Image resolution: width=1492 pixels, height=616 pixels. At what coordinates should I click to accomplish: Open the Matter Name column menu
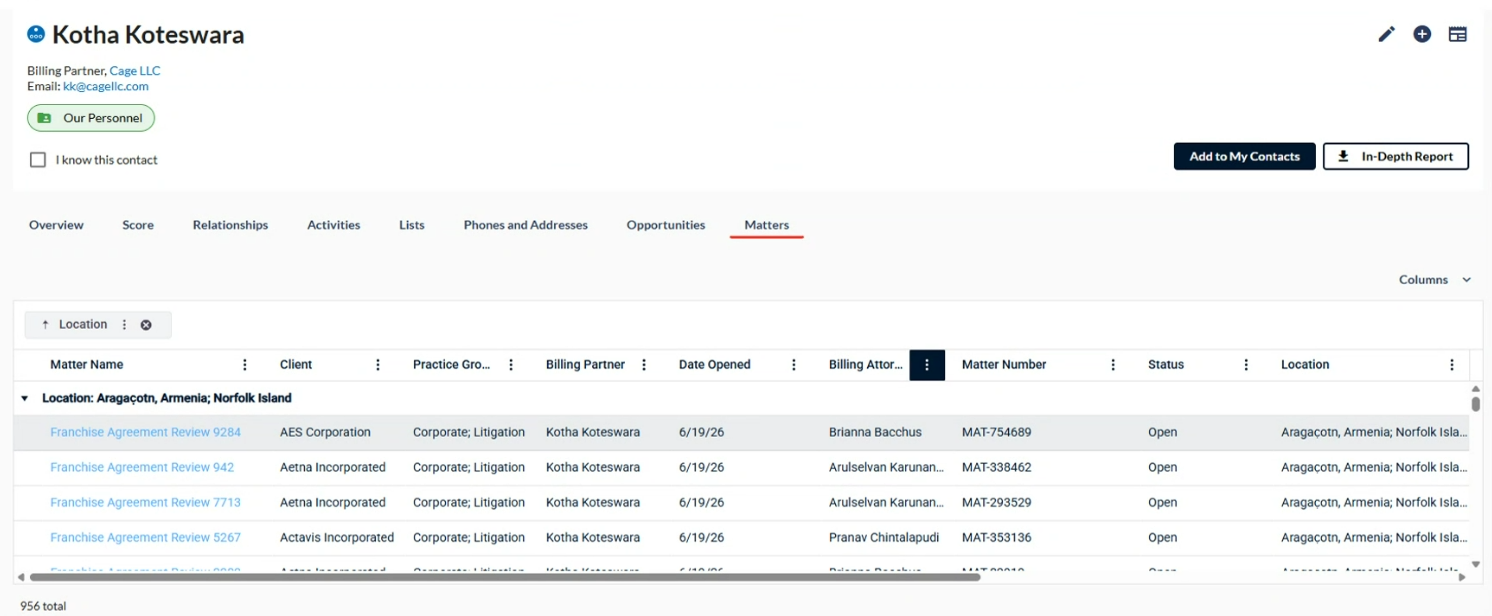(245, 365)
